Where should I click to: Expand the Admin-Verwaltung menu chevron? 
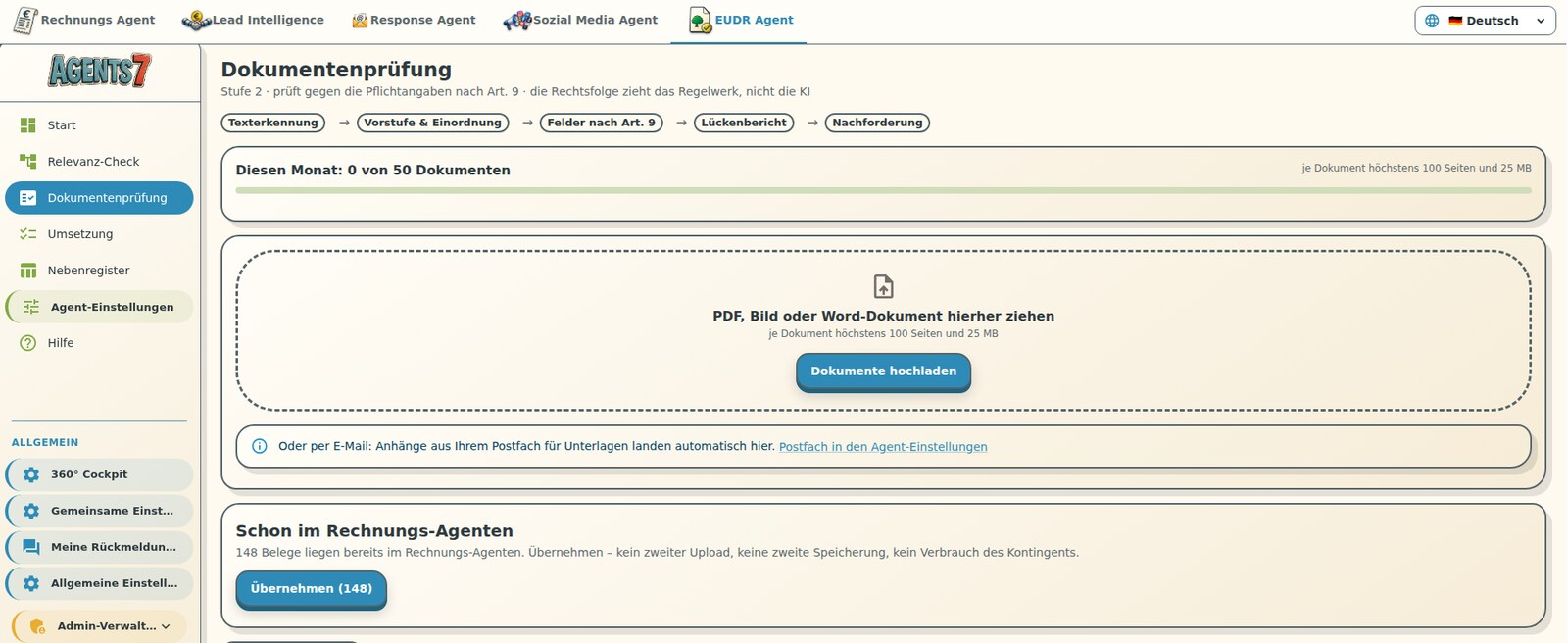tap(166, 626)
